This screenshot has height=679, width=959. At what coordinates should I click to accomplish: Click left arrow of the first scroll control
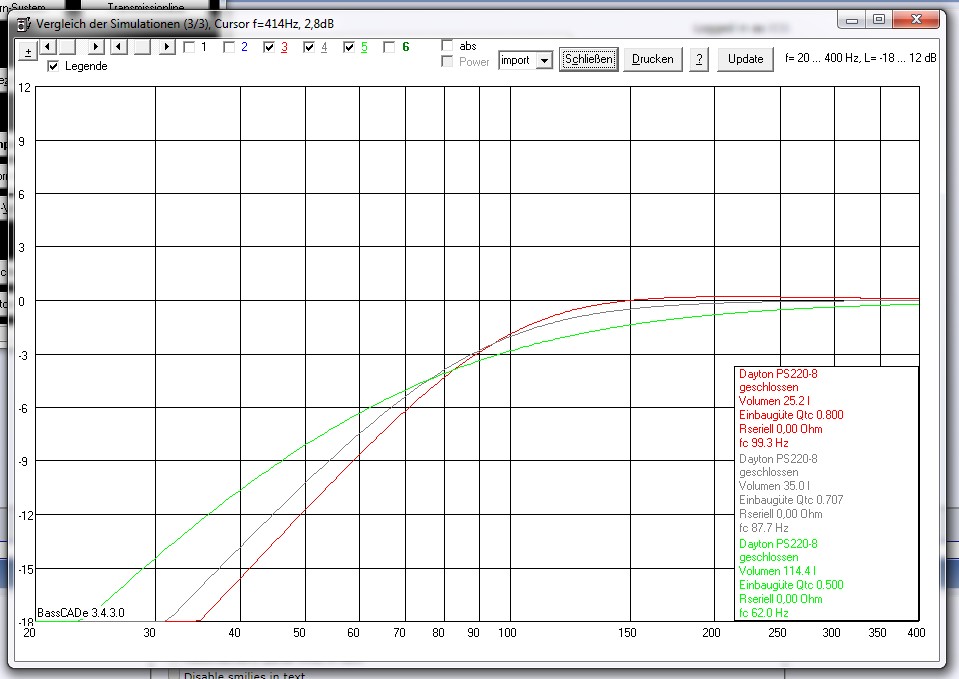click(x=50, y=46)
